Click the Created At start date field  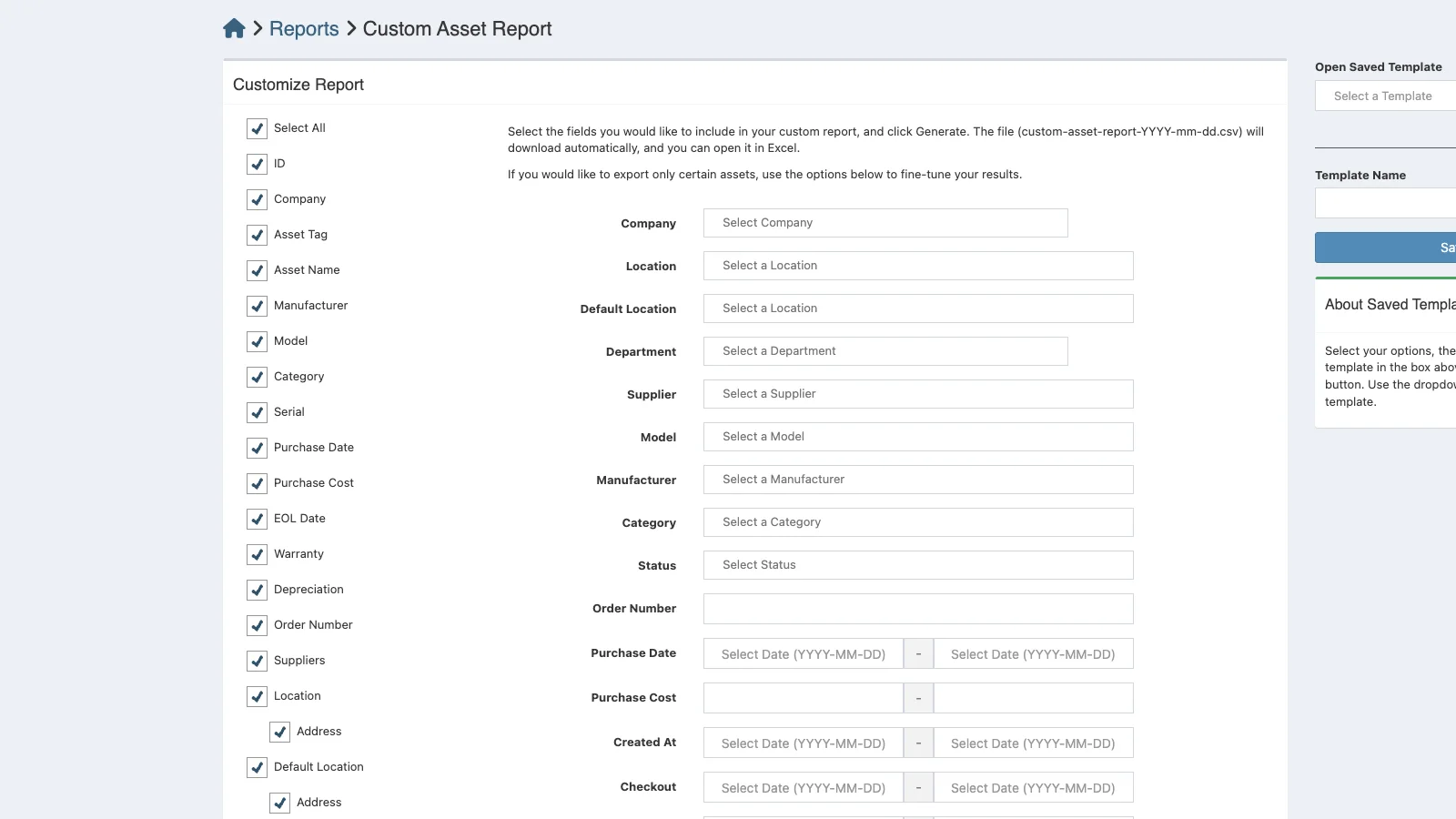coord(804,743)
